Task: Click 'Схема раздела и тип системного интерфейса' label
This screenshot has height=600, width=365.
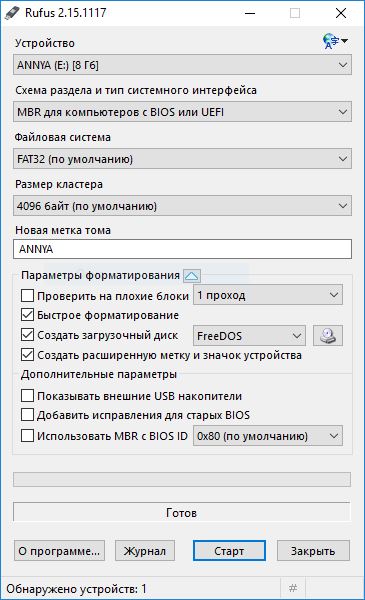Action: point(136,90)
